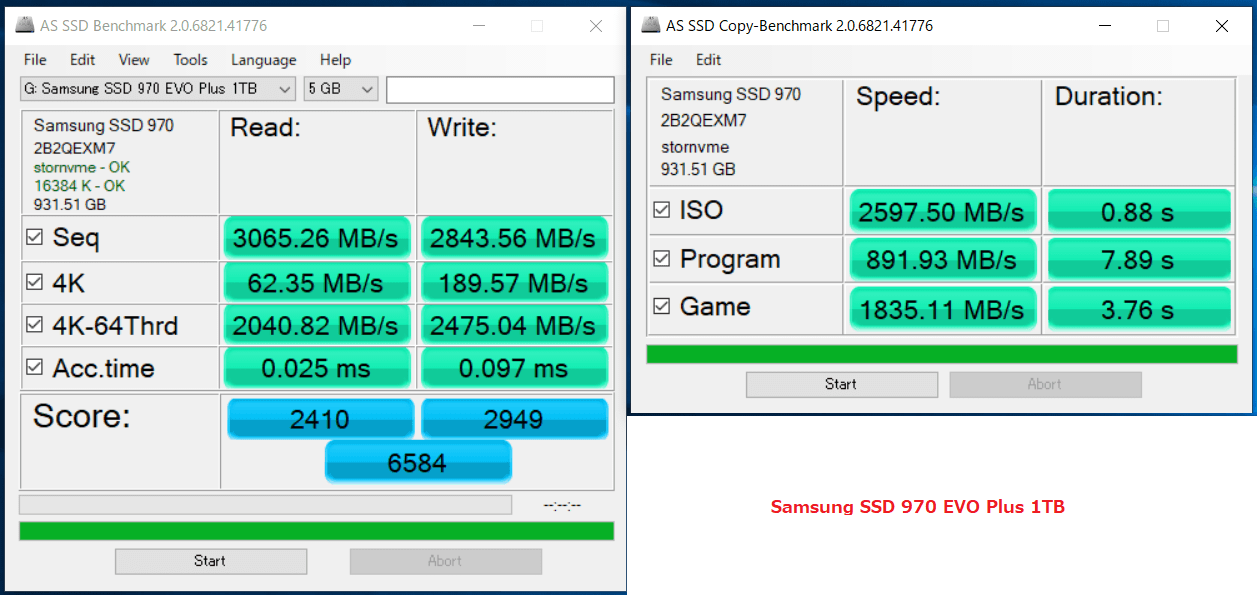Start the AS SSD Benchmark test
Screen dimensions: 1257x595
point(210,561)
